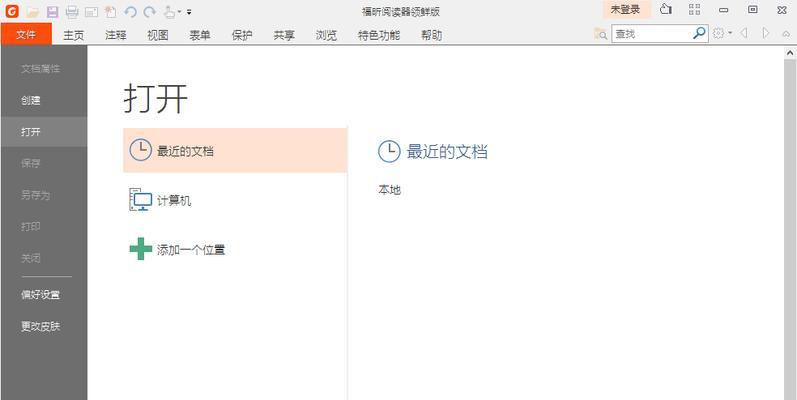The image size is (797, 400).
Task: Click the folder search icon left of the find box
Action: point(600,34)
